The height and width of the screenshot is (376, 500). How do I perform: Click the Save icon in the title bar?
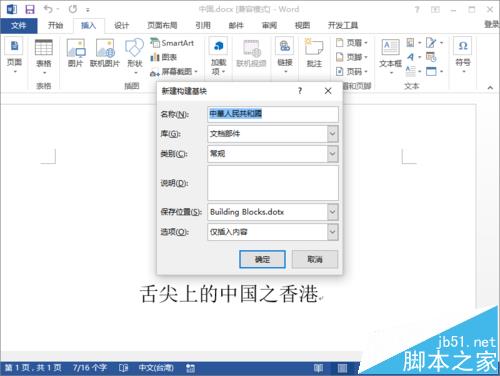click(x=30, y=9)
